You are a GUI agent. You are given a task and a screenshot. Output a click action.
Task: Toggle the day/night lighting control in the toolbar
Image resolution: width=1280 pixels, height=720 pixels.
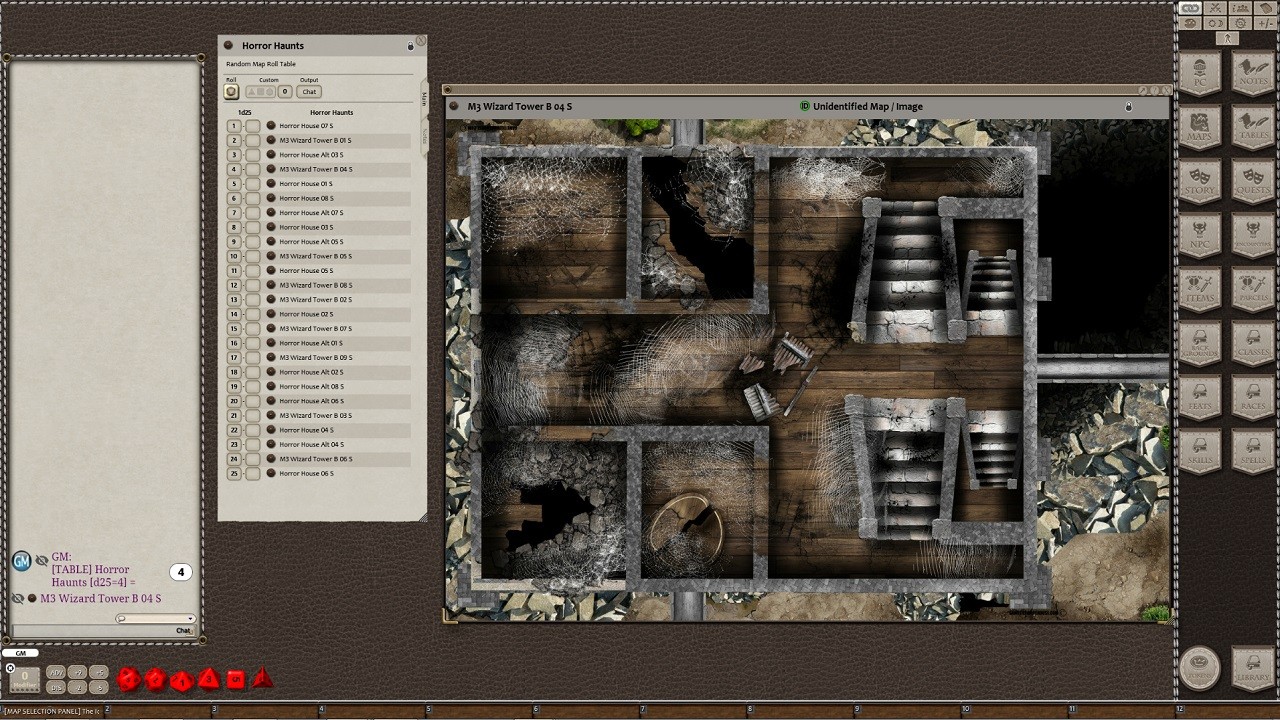coord(1215,24)
